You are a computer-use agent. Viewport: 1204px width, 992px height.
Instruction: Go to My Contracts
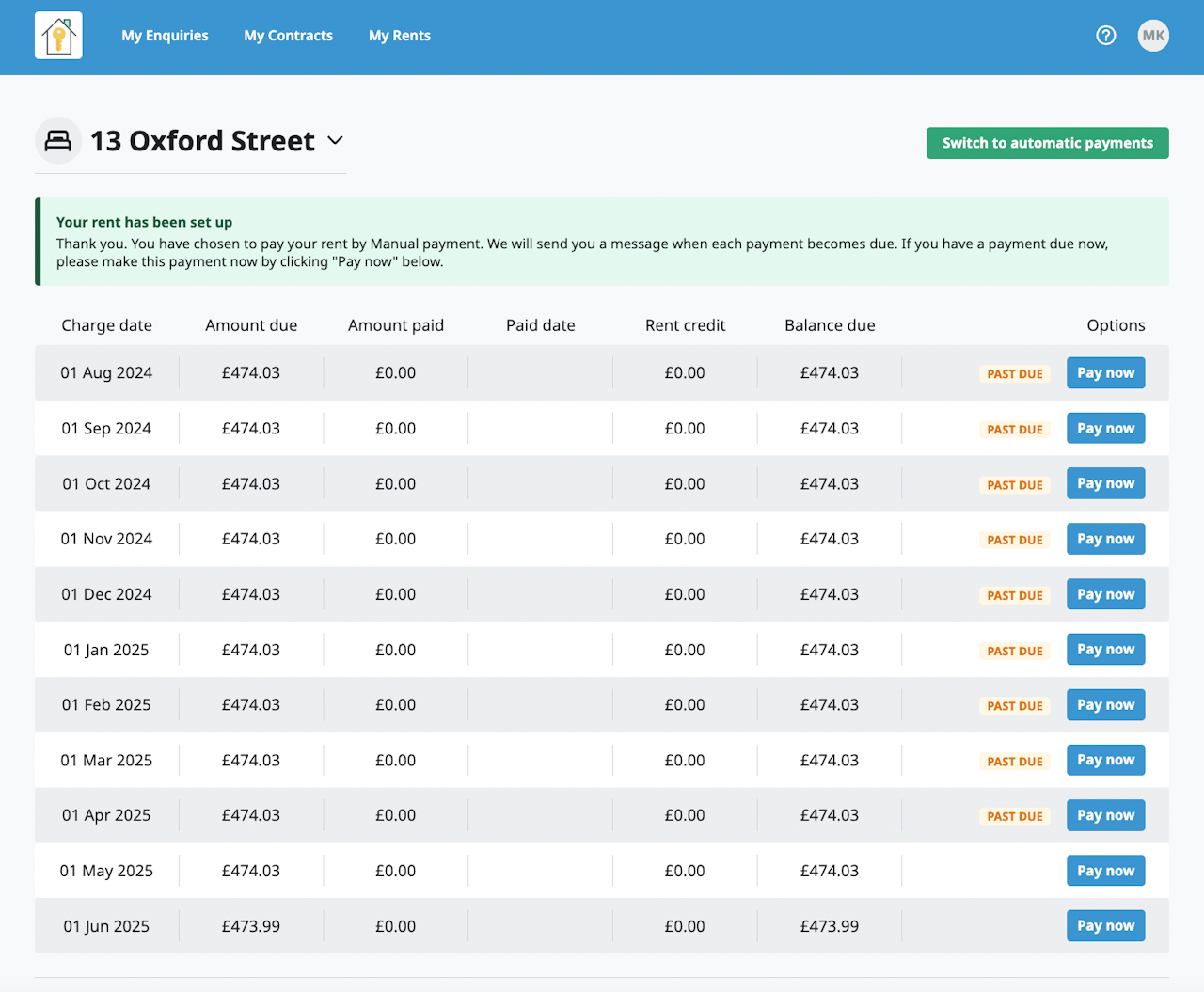click(288, 36)
